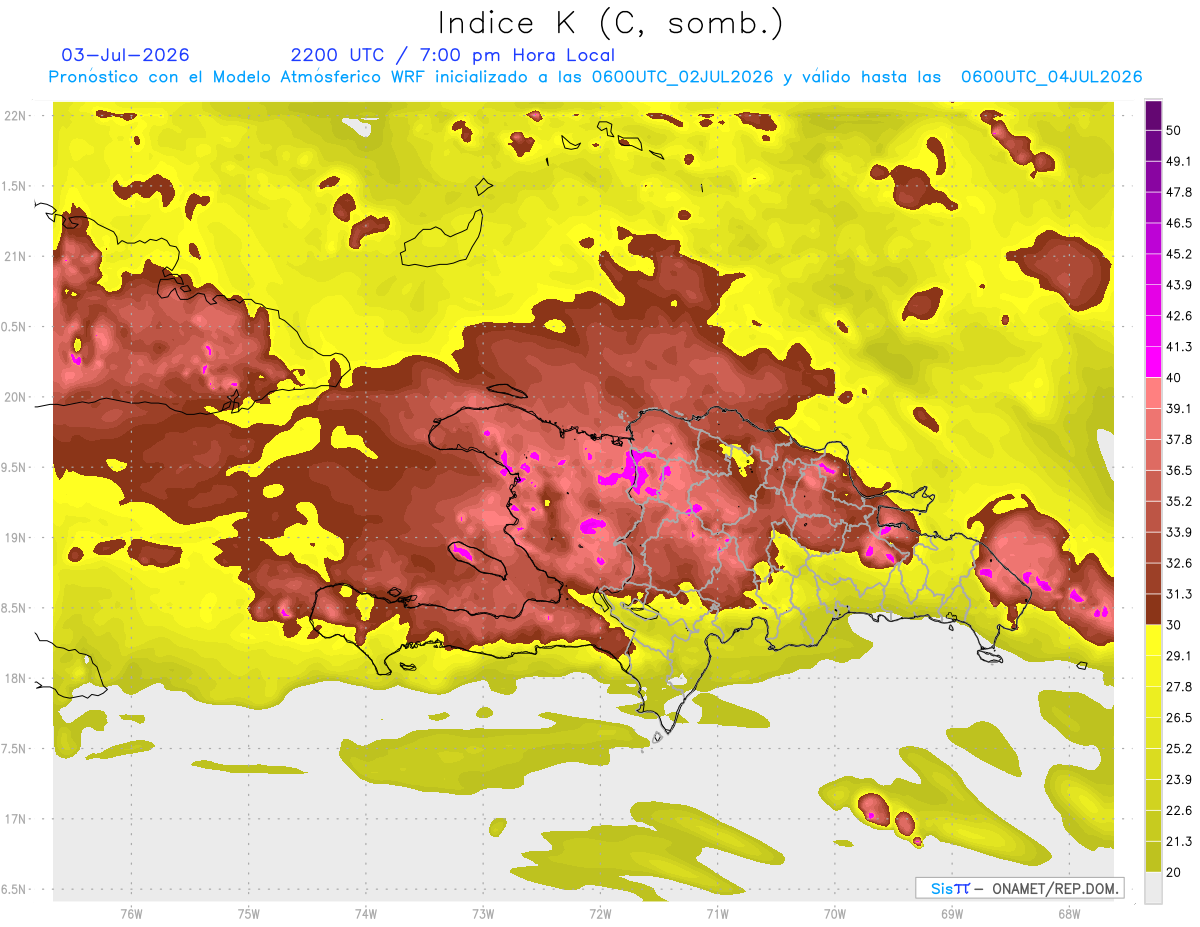The width and height of the screenshot is (1200, 927).
Task: Click the latitude label "18N"
Action: pos(16,678)
